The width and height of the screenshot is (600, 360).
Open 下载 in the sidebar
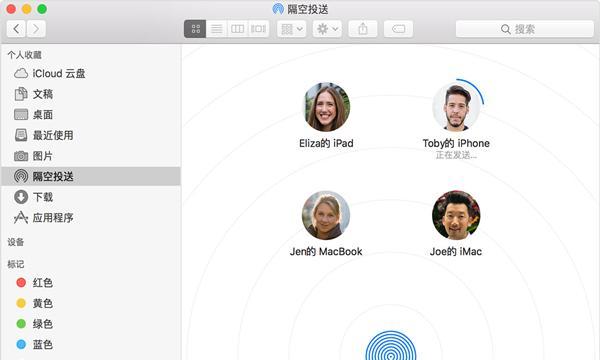pyautogui.click(x=91, y=197)
